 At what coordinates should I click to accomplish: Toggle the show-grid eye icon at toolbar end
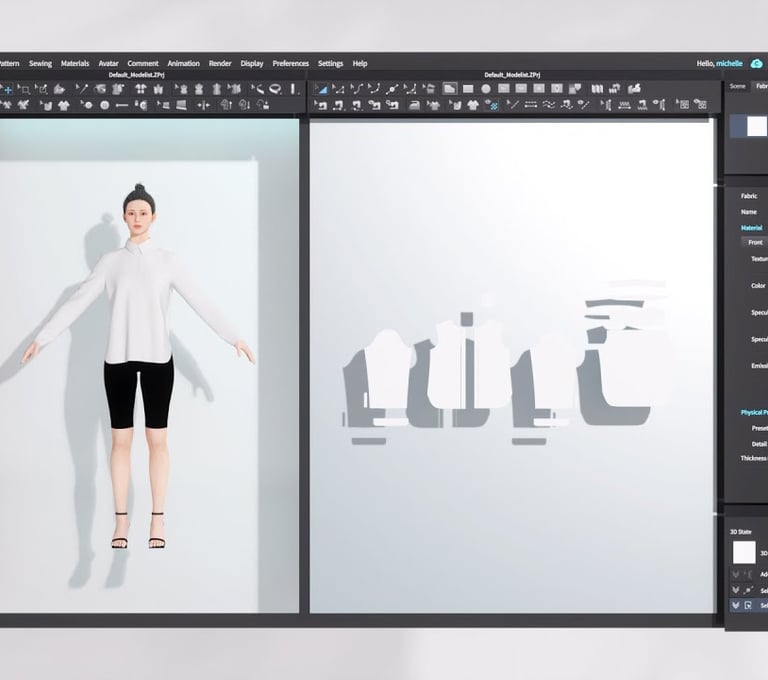click(700, 105)
